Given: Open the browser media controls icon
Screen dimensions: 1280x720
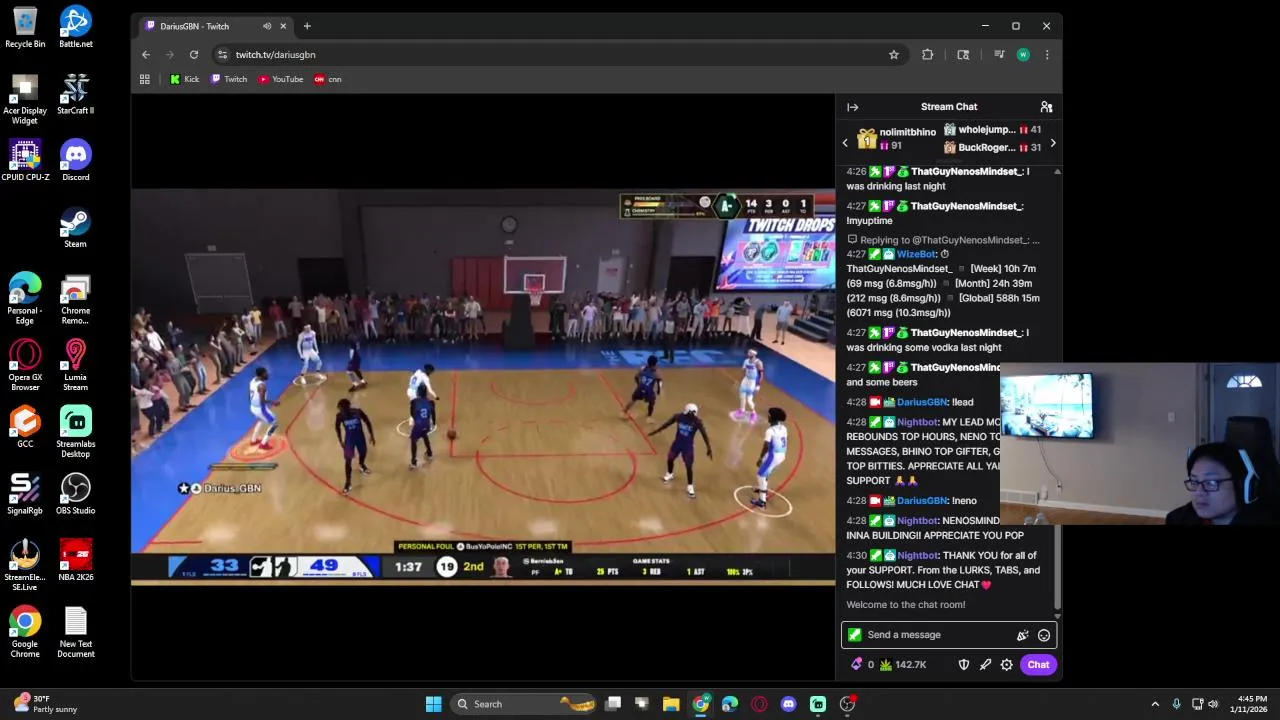Looking at the screenshot, I should pos(998,55).
